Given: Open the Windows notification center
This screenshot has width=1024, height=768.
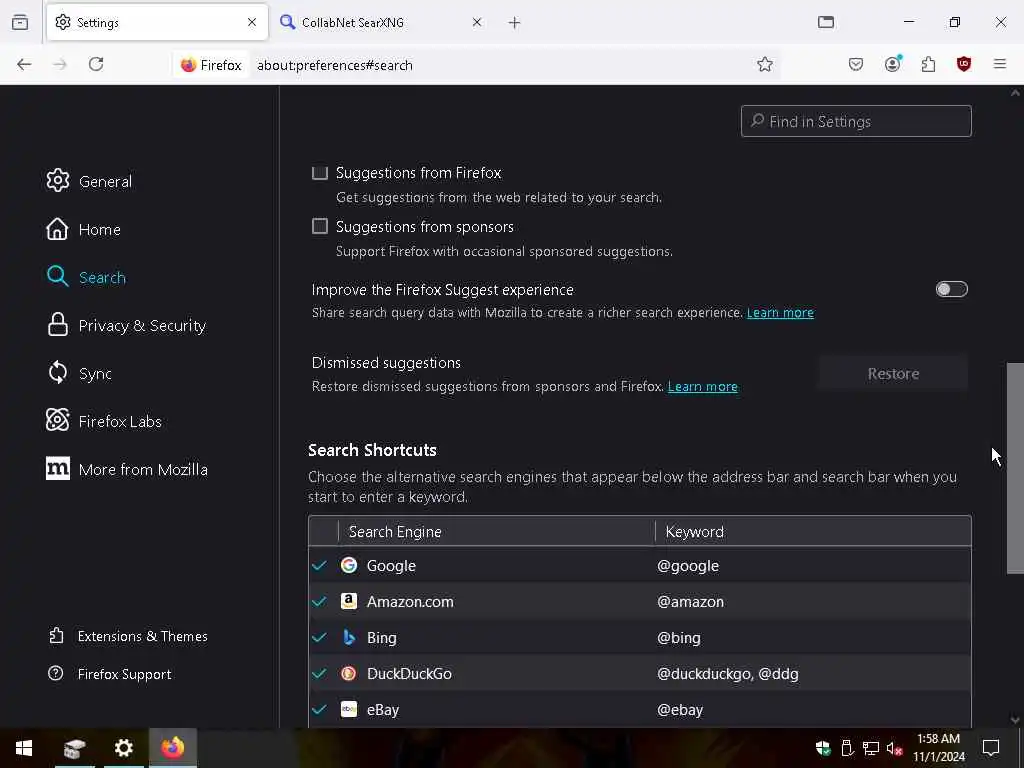Looking at the screenshot, I should point(991,748).
